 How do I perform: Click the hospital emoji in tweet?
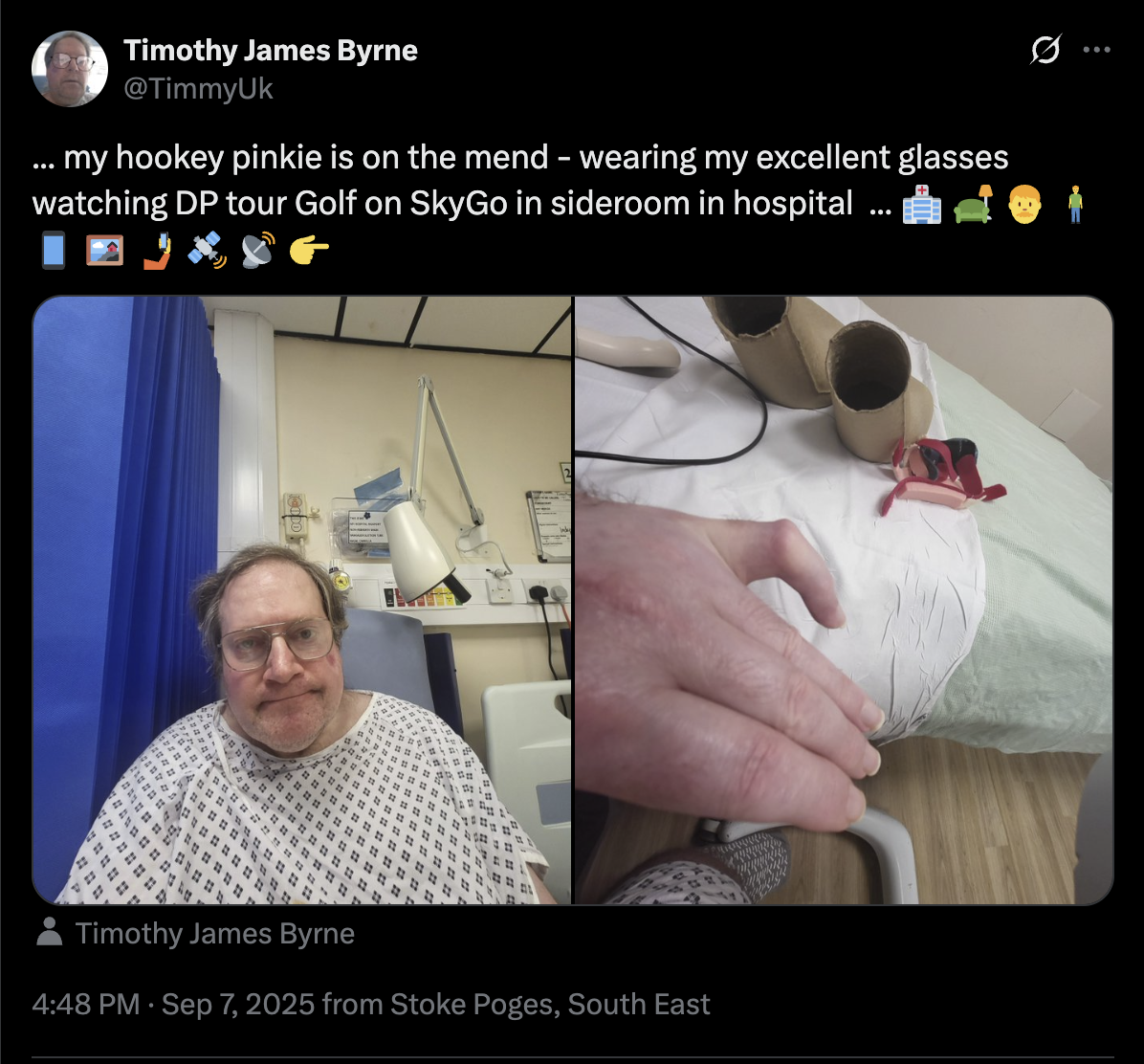[921, 204]
